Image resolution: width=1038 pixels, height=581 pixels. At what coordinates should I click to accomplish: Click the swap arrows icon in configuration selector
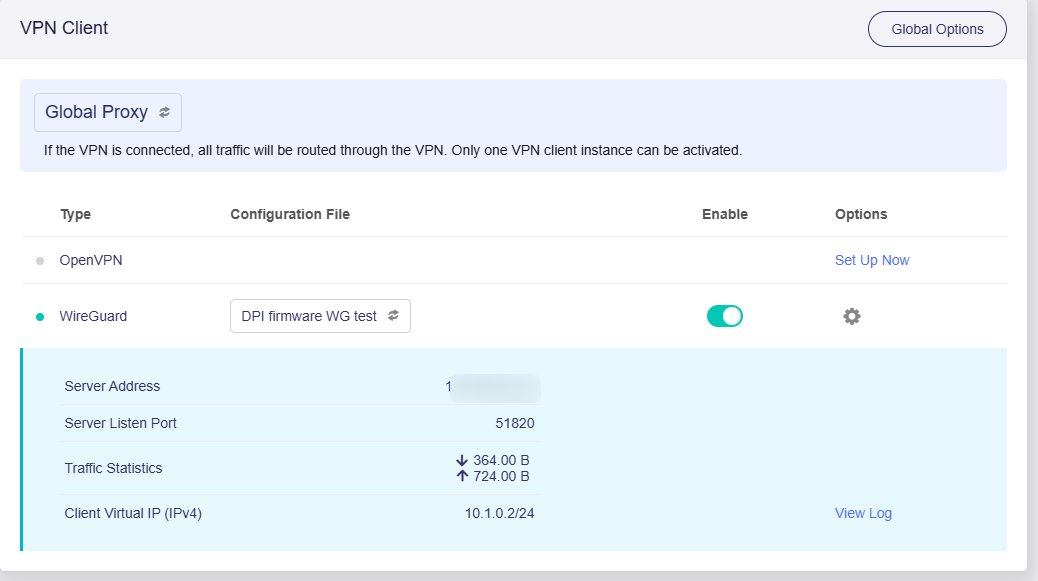point(394,316)
